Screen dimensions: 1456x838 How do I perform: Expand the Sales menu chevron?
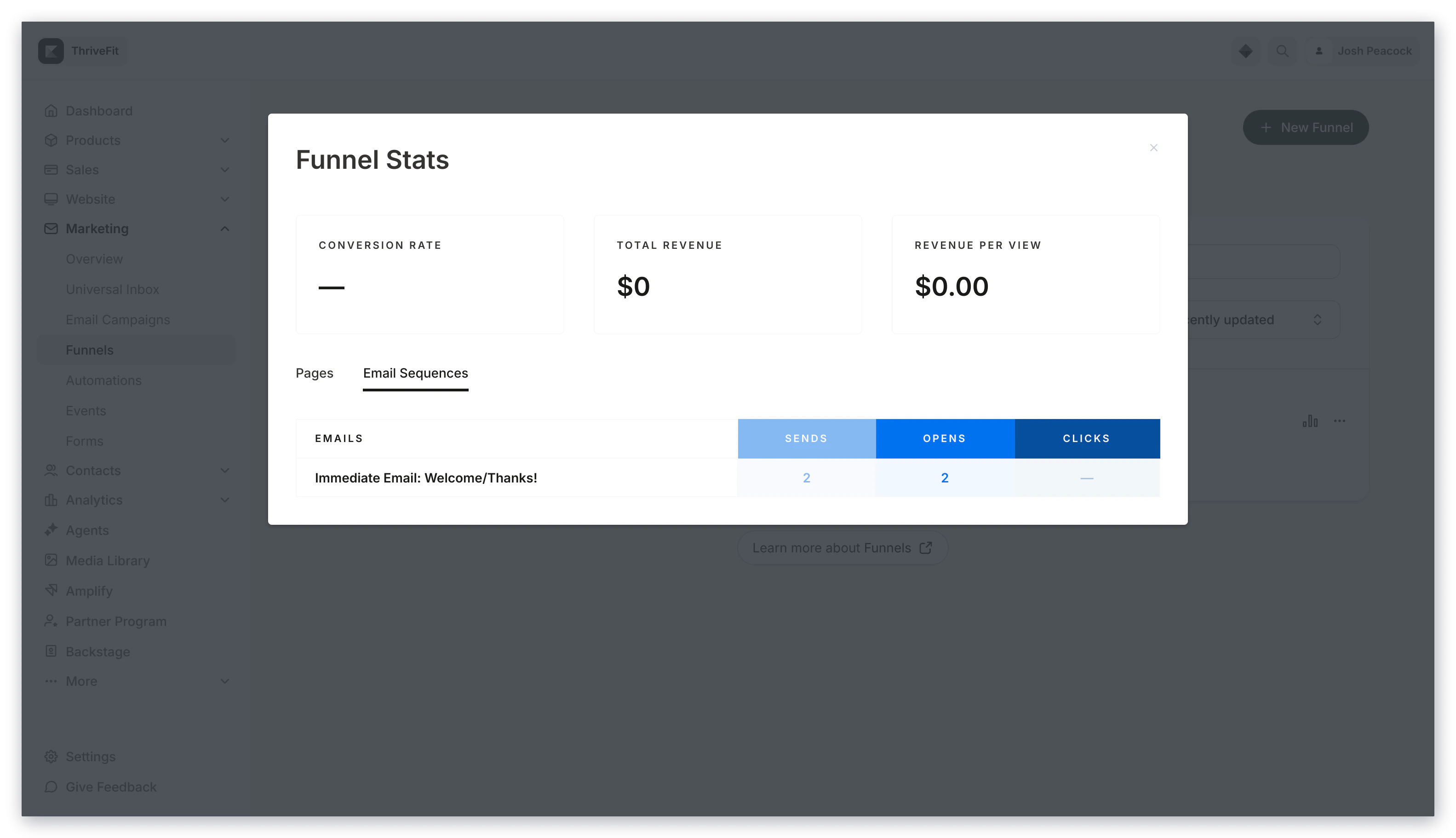(x=225, y=169)
